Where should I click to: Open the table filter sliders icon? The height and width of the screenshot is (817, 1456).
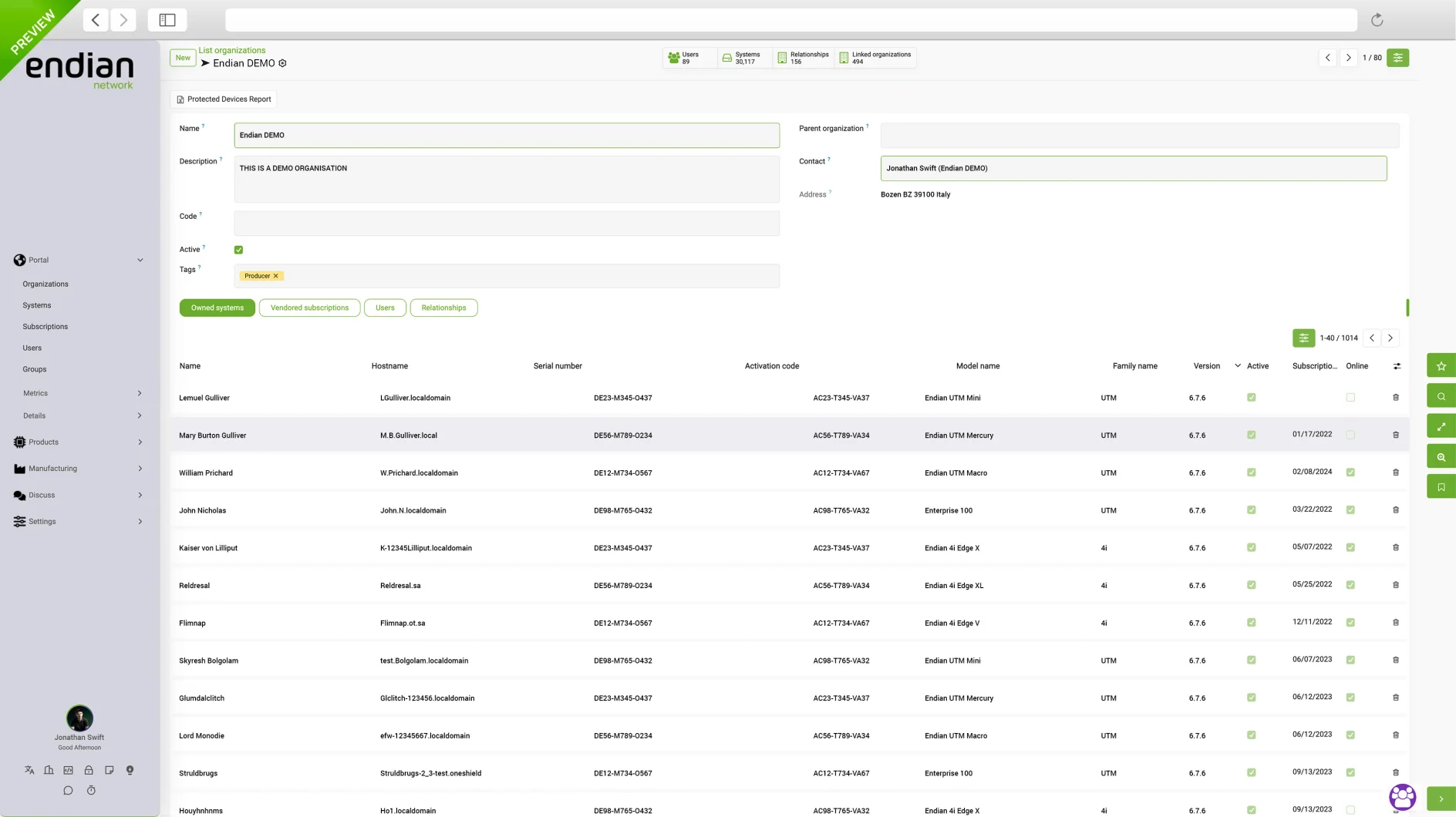[x=1303, y=338]
